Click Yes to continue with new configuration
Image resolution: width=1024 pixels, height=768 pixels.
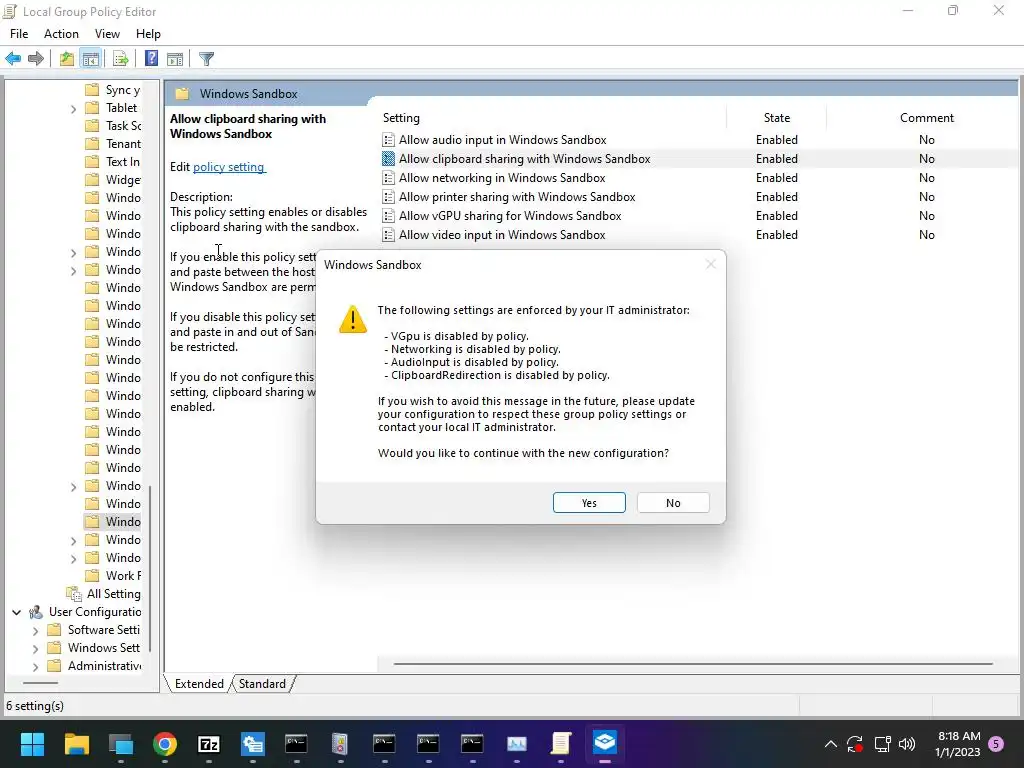click(x=589, y=503)
